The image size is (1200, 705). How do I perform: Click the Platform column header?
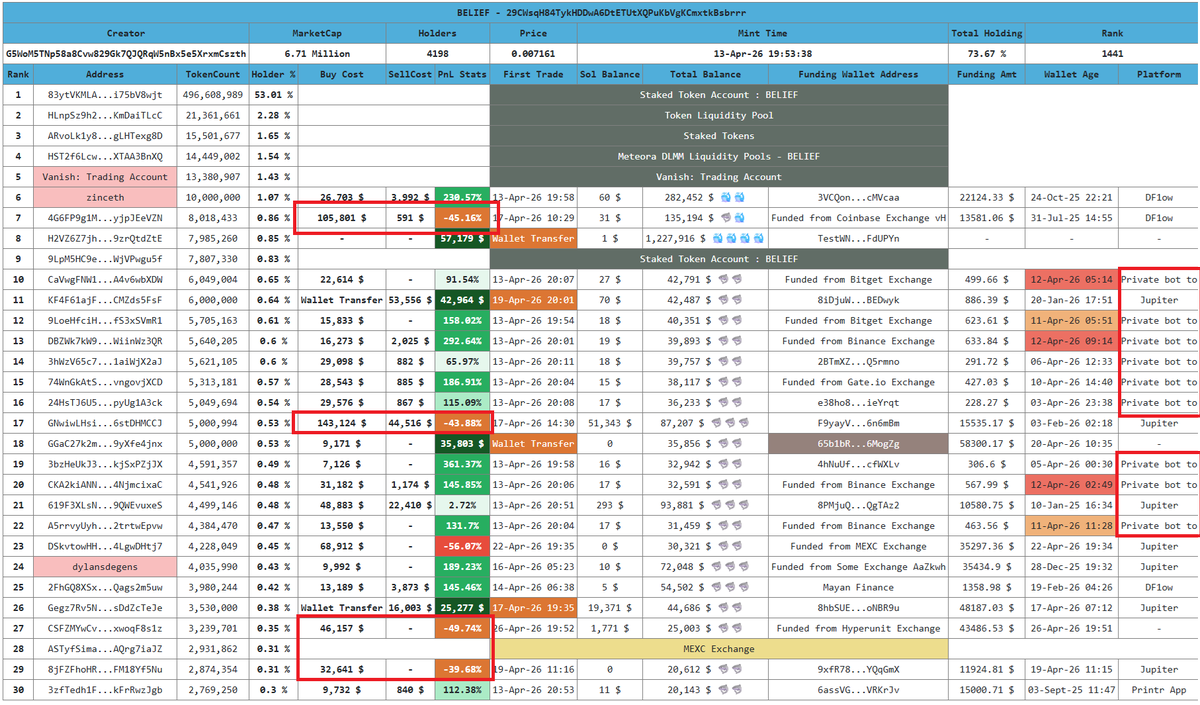tap(1157, 74)
